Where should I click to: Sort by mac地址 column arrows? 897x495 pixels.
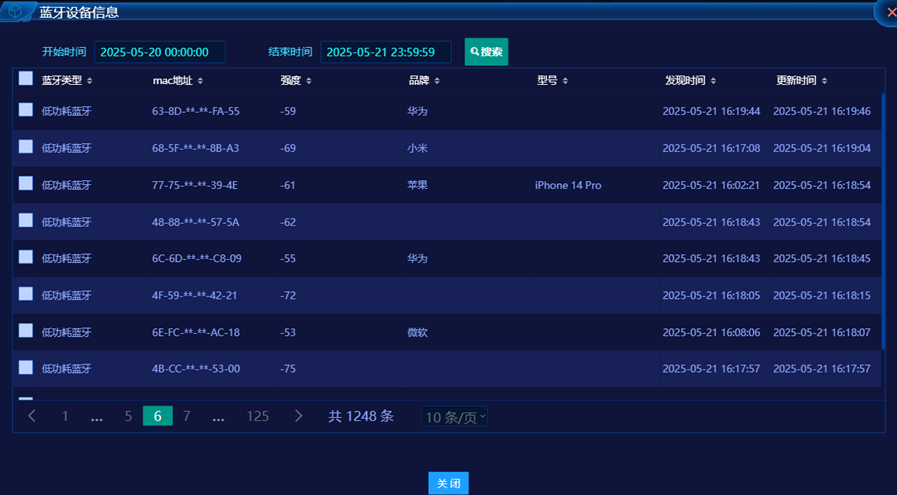200,81
